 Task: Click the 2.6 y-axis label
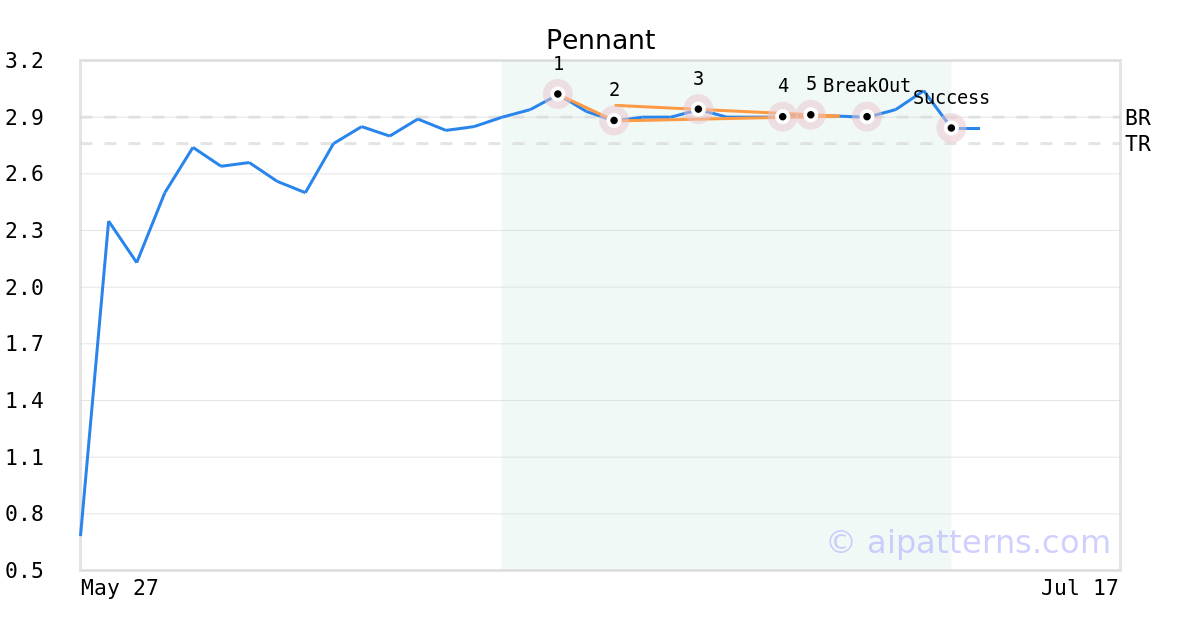(x=24, y=174)
